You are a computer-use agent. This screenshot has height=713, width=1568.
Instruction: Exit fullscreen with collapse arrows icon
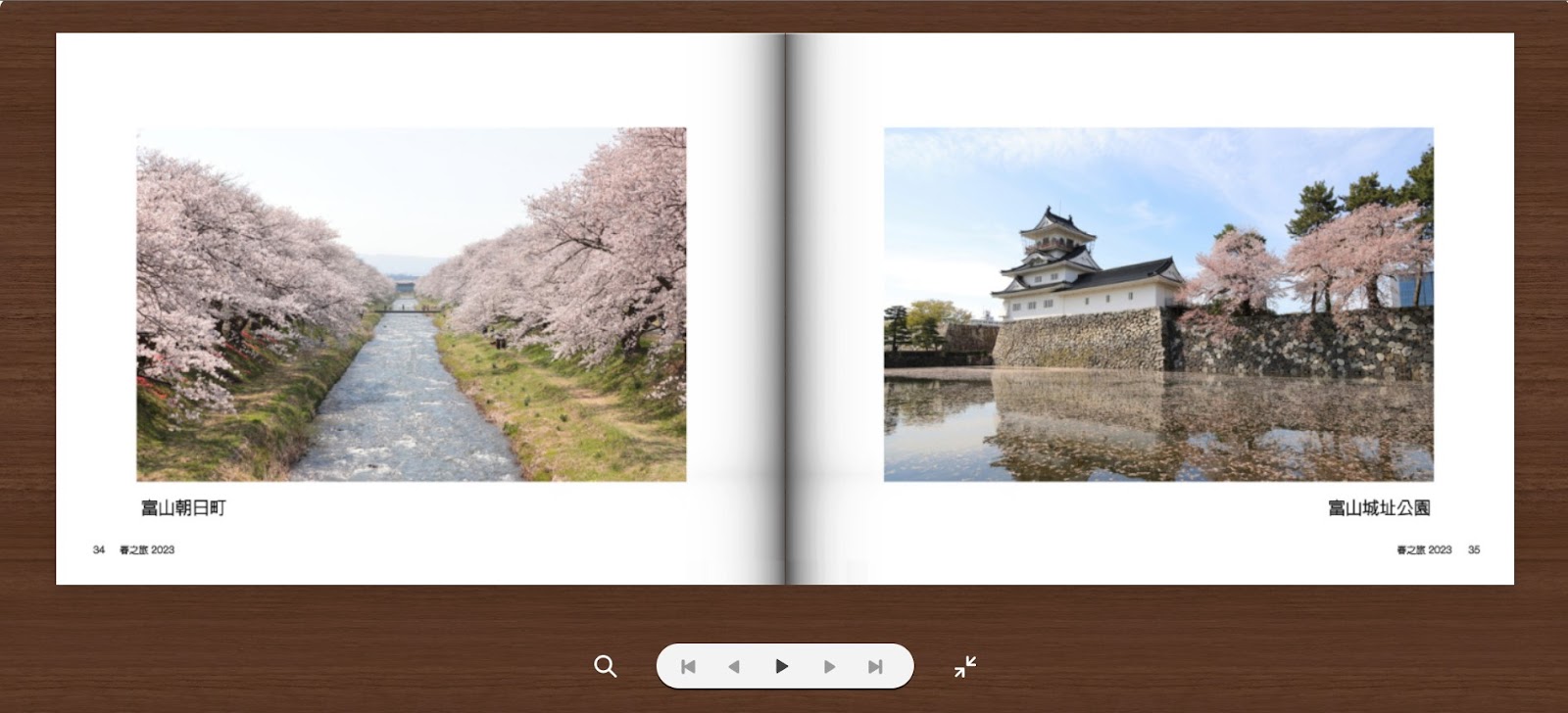point(965,667)
